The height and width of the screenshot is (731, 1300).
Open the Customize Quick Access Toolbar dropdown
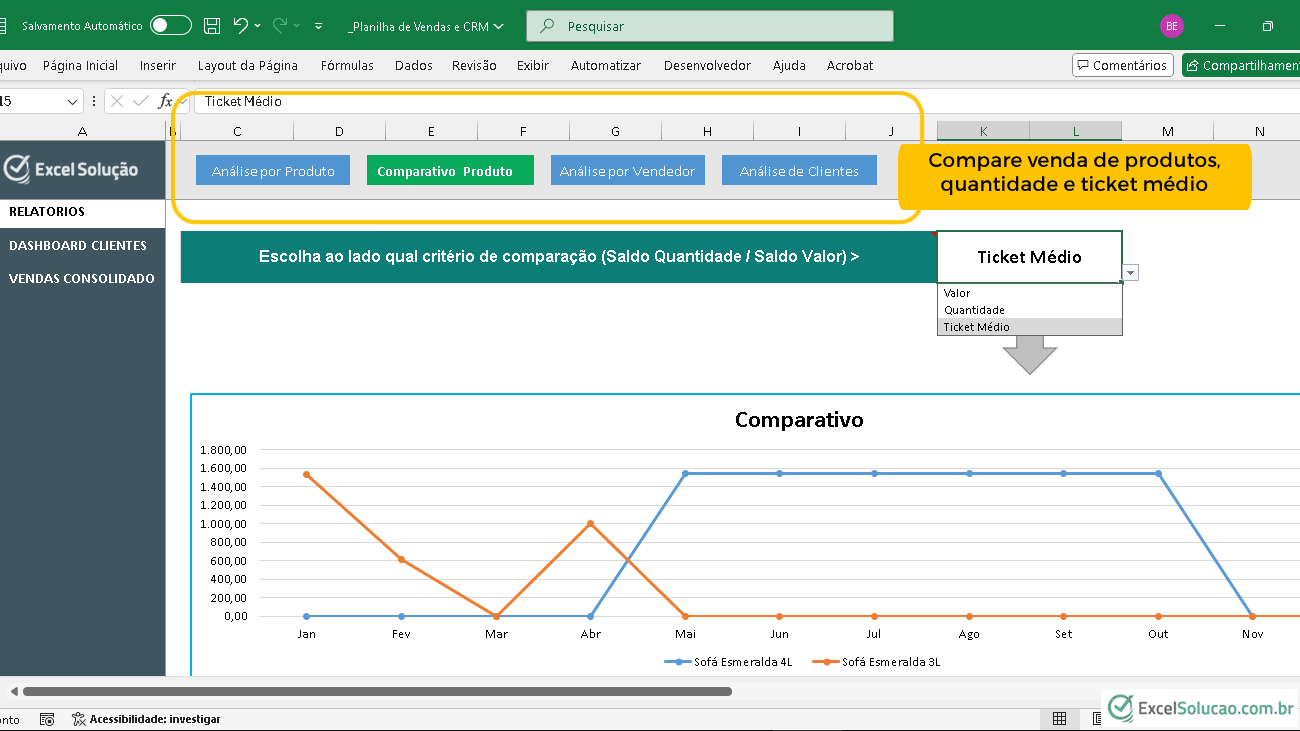318,26
